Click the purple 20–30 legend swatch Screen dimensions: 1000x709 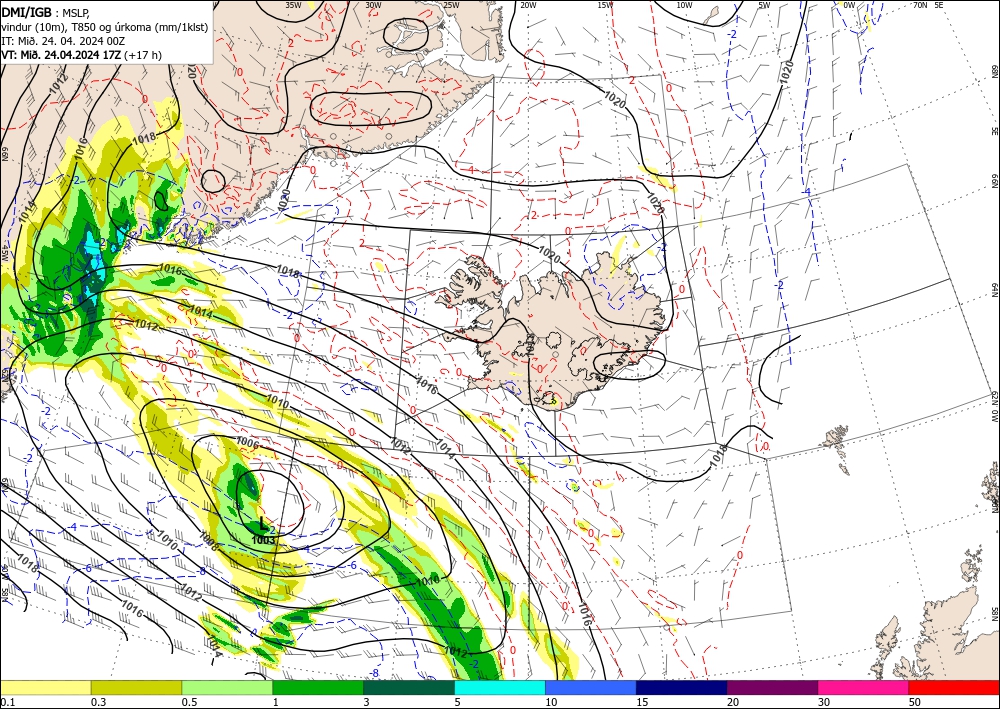pos(772,687)
